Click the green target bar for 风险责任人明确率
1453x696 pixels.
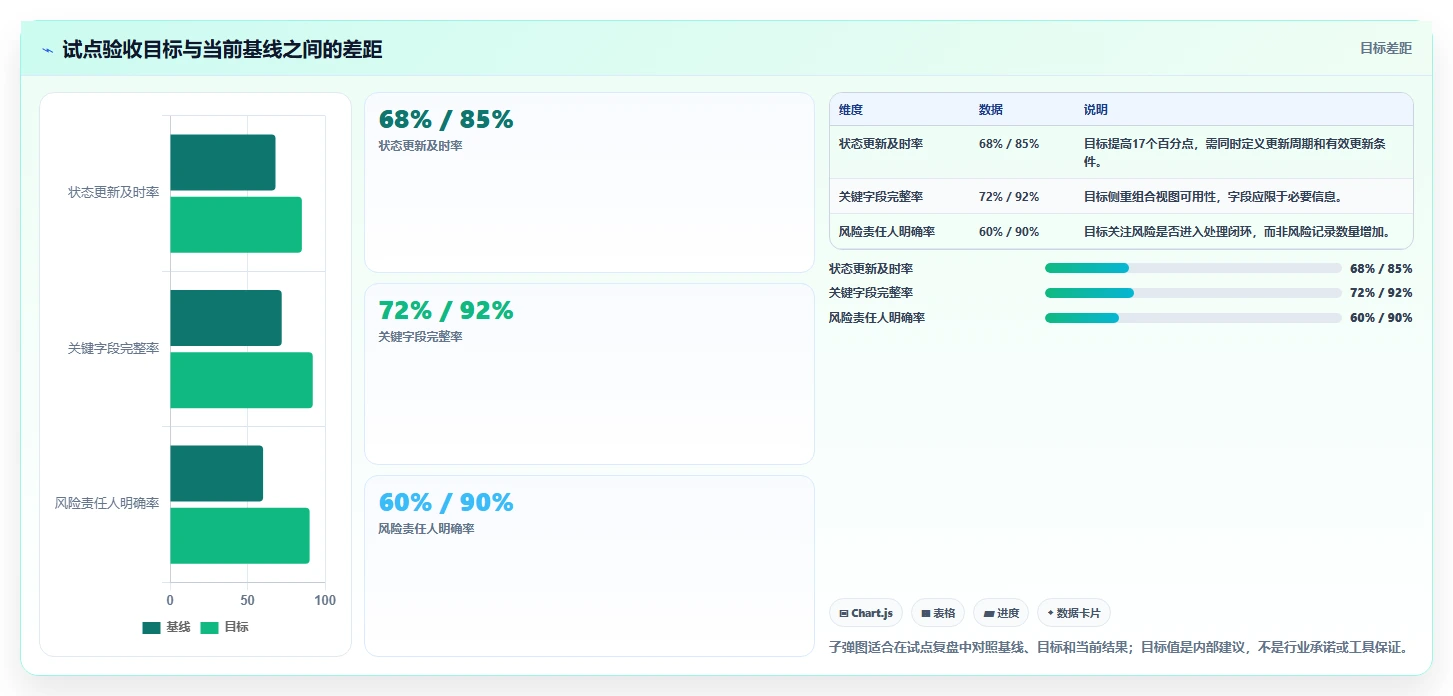tap(240, 535)
